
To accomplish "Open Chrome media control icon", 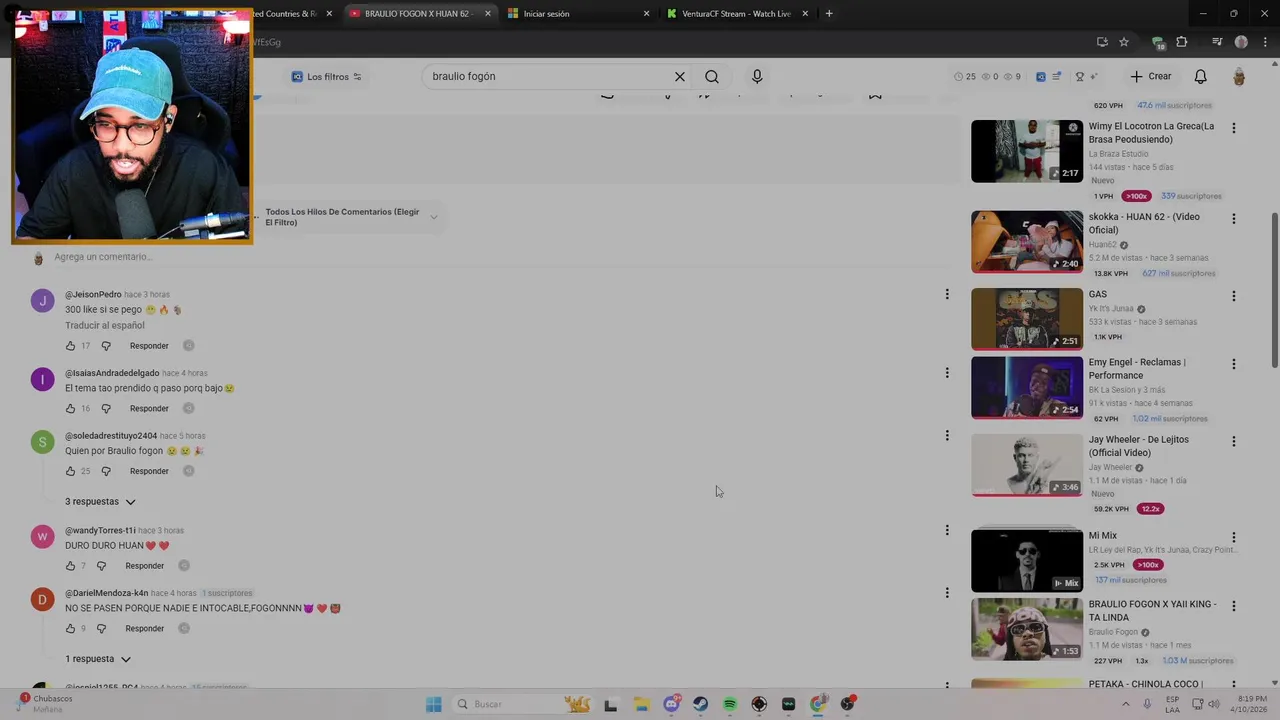I will coord(1217,42).
